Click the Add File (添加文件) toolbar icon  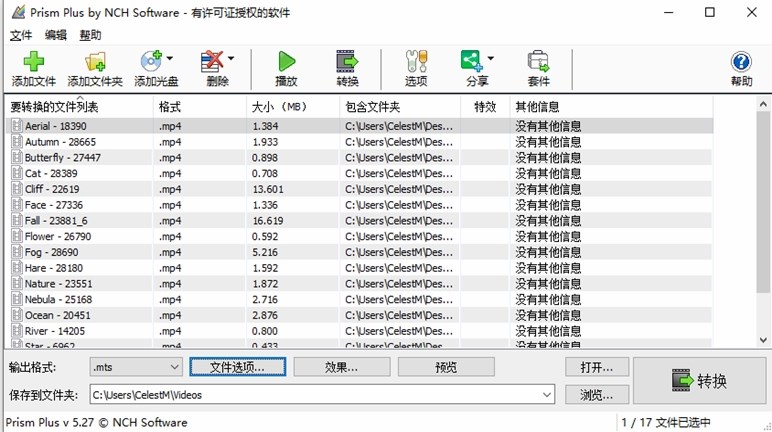[33, 62]
